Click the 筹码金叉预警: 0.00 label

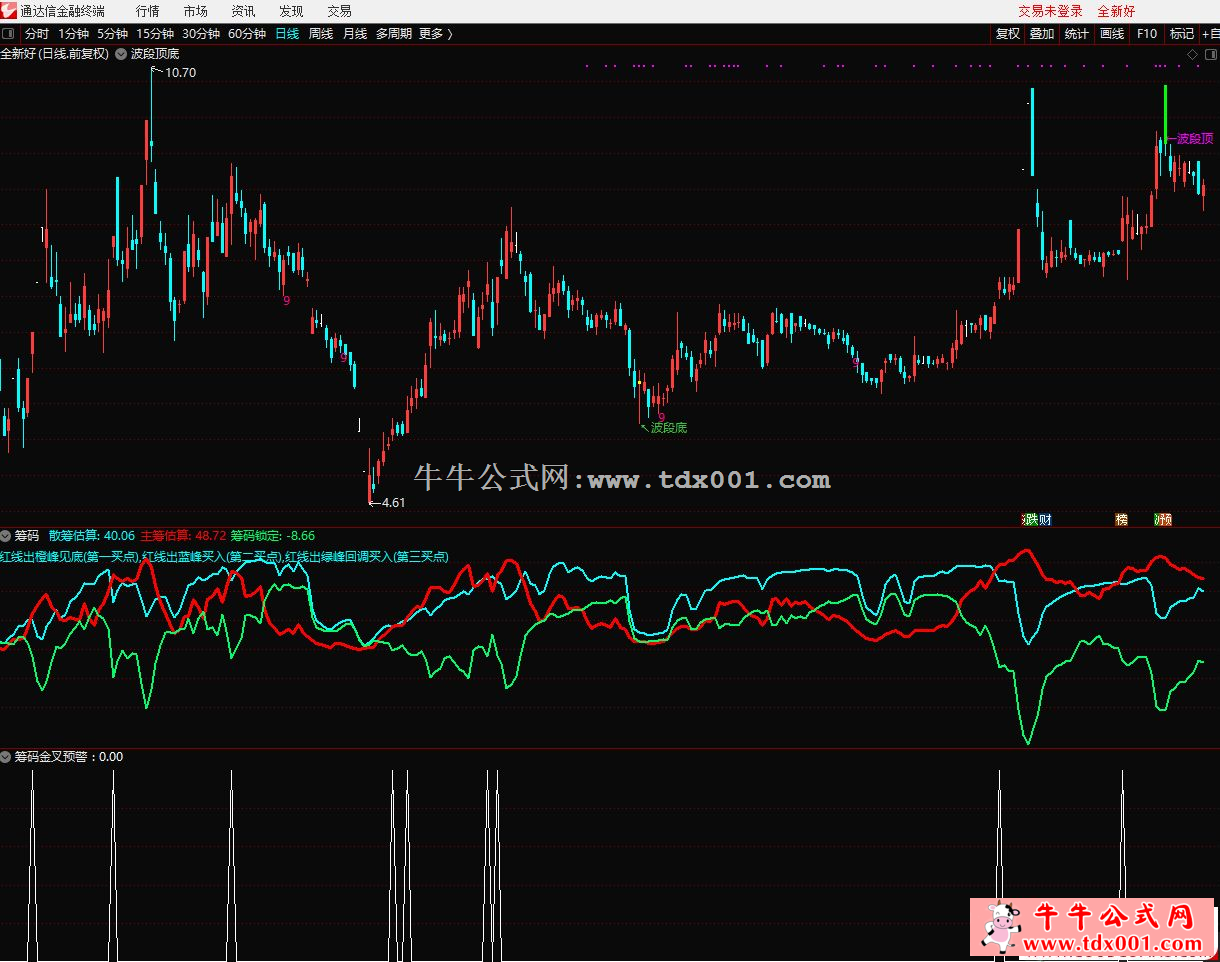pyautogui.click(x=69, y=757)
